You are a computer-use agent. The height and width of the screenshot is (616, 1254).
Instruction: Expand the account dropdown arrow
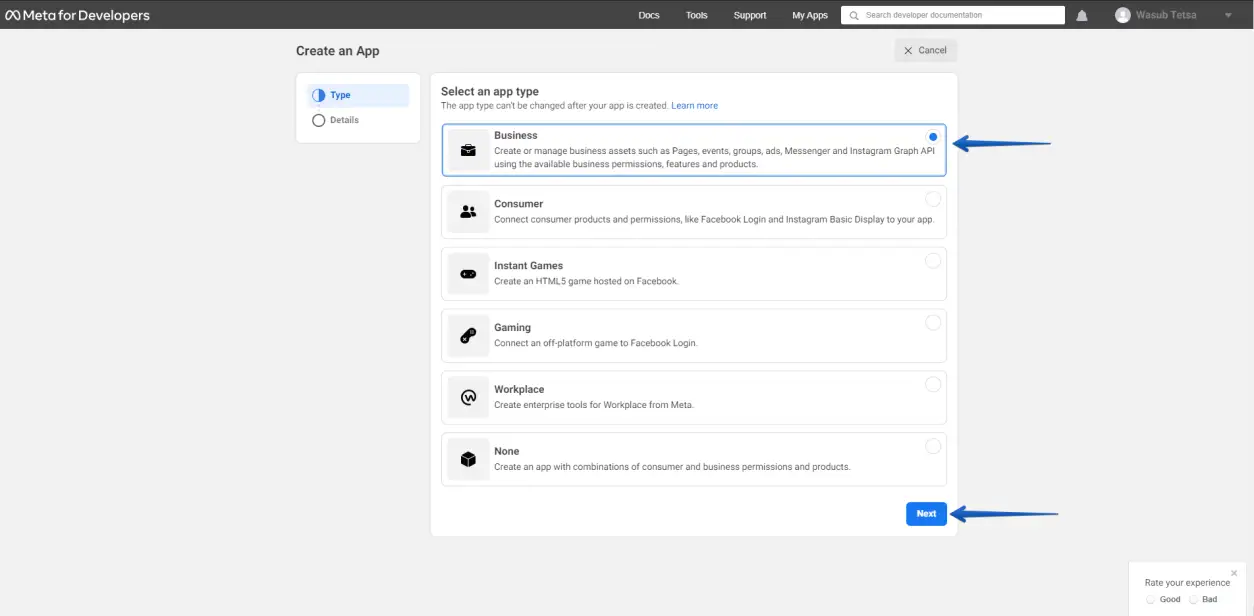pos(1228,15)
